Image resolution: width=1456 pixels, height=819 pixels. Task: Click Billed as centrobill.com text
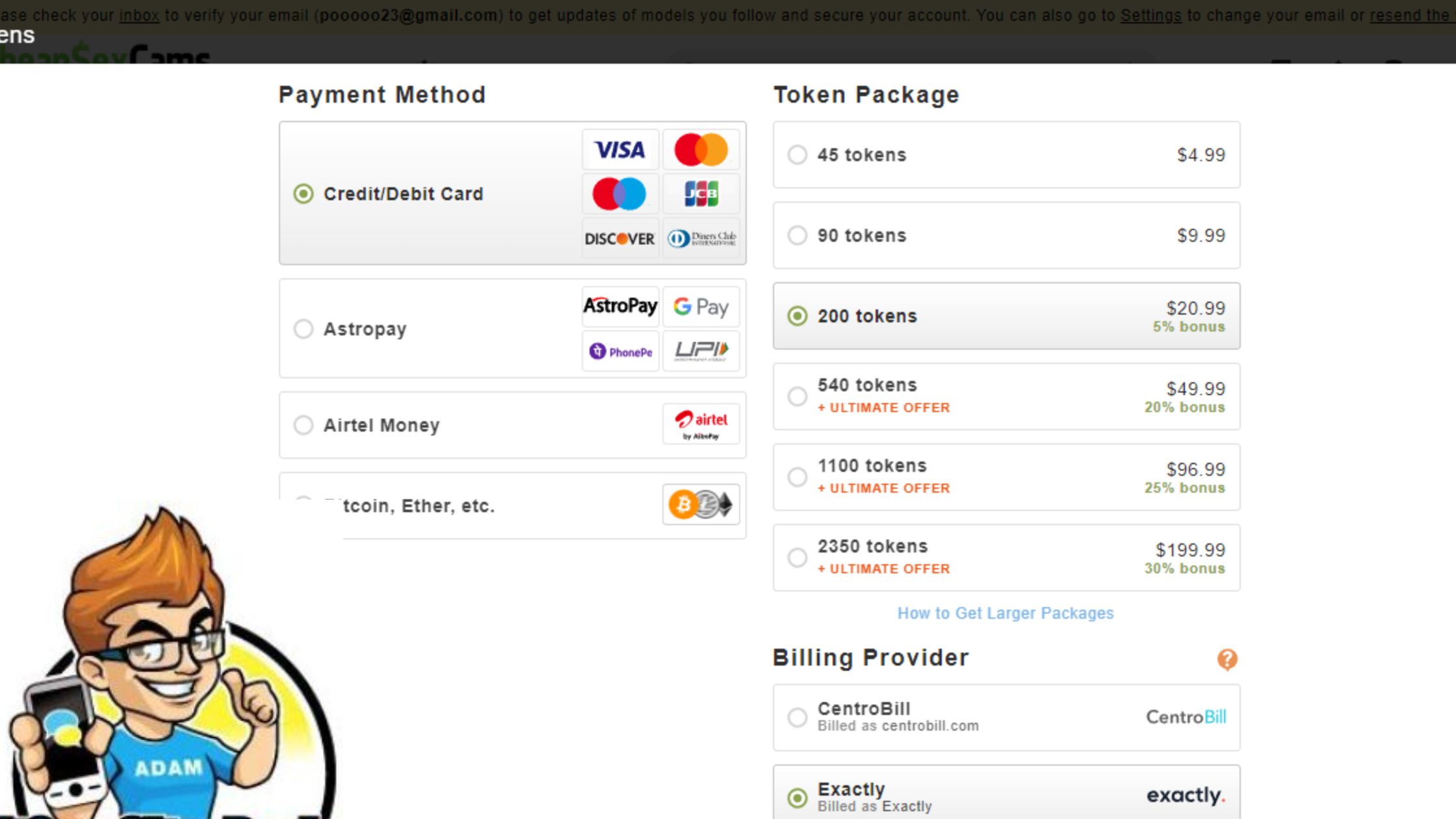pos(898,726)
